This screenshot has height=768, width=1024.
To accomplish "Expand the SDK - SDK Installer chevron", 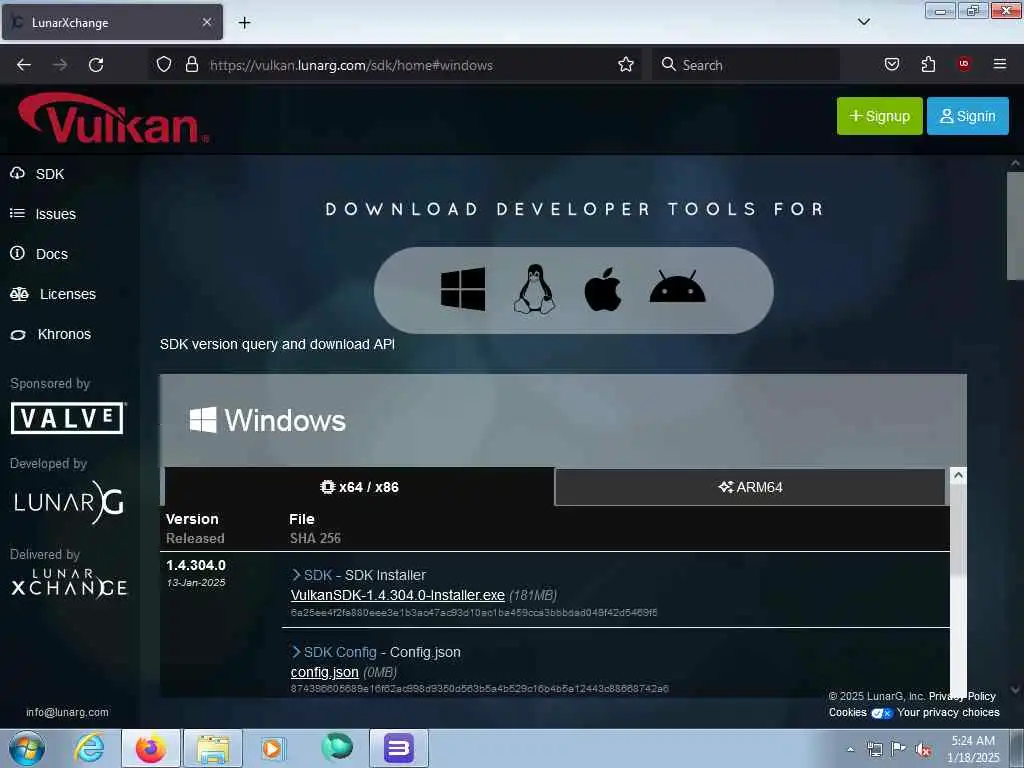I will coord(296,575).
